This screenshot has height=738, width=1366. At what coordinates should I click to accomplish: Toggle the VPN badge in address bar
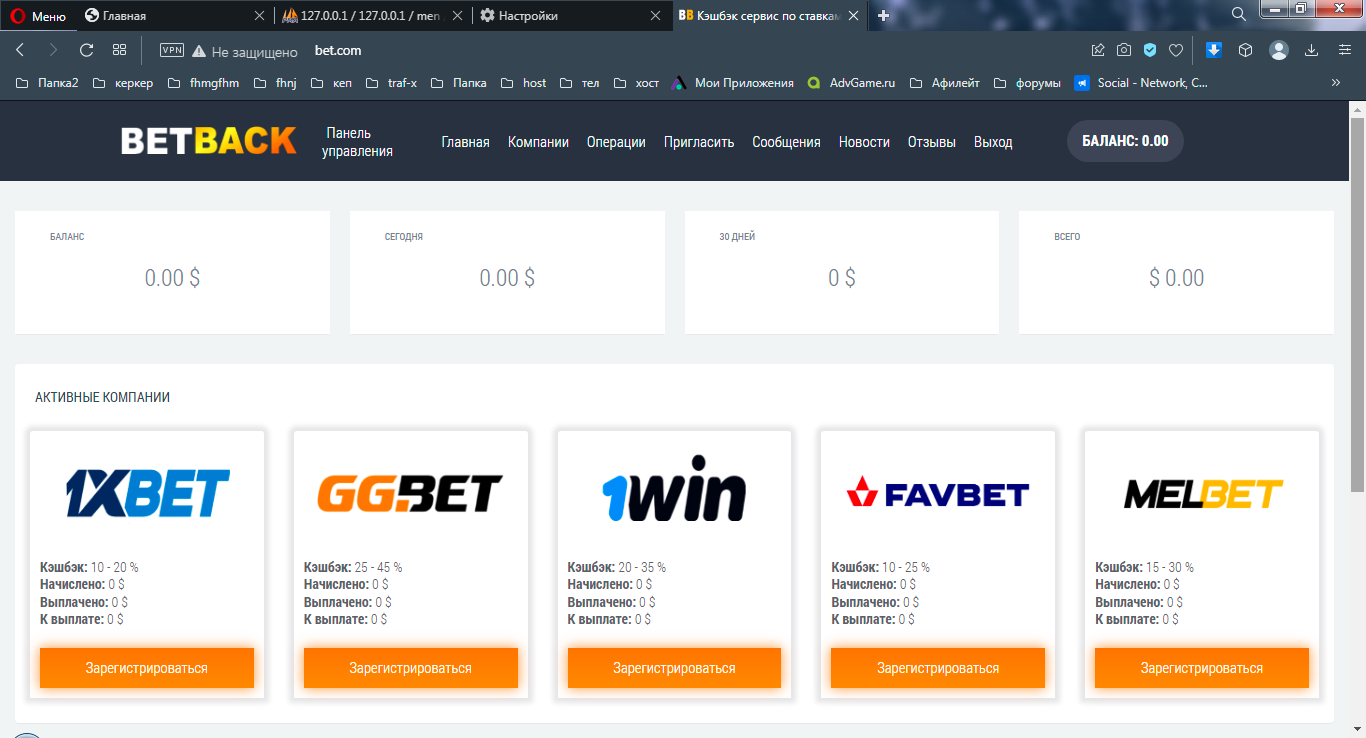(x=172, y=50)
